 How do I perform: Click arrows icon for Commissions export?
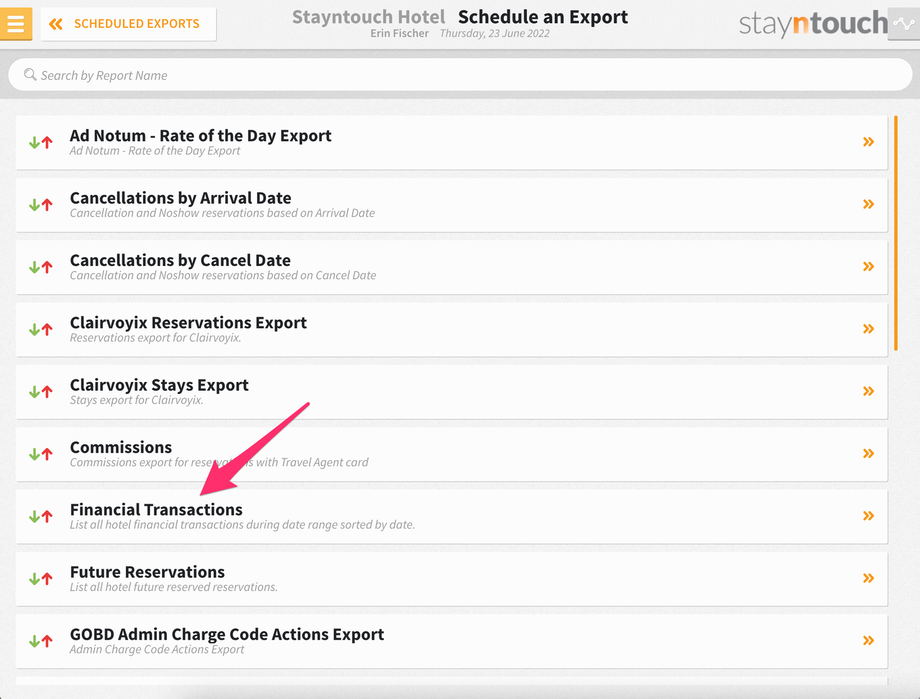pyautogui.click(x=41, y=454)
